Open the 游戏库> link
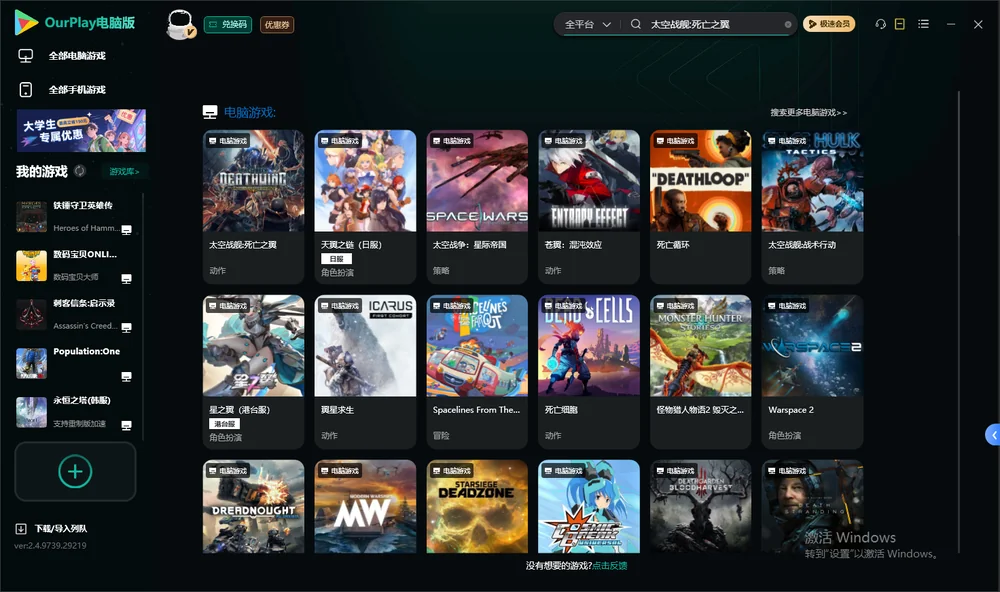Screen dimensions: 1000x592 click(124, 172)
